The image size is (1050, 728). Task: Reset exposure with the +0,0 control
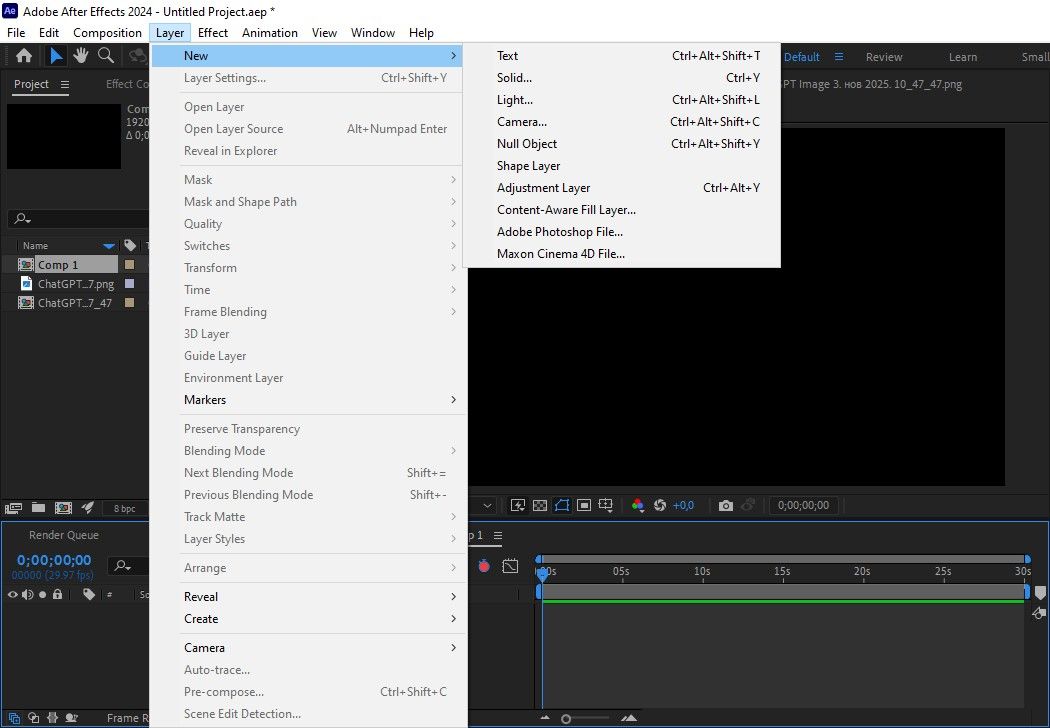[684, 506]
